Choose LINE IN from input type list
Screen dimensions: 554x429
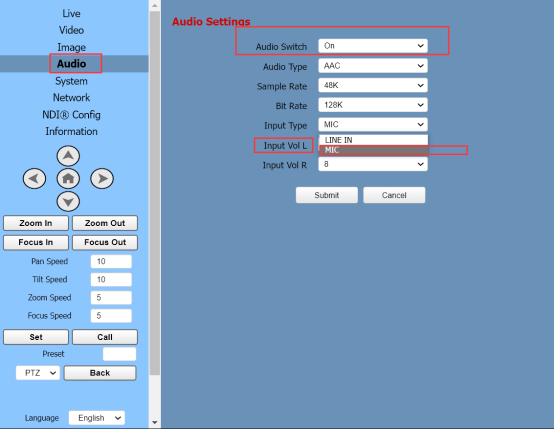(373, 140)
